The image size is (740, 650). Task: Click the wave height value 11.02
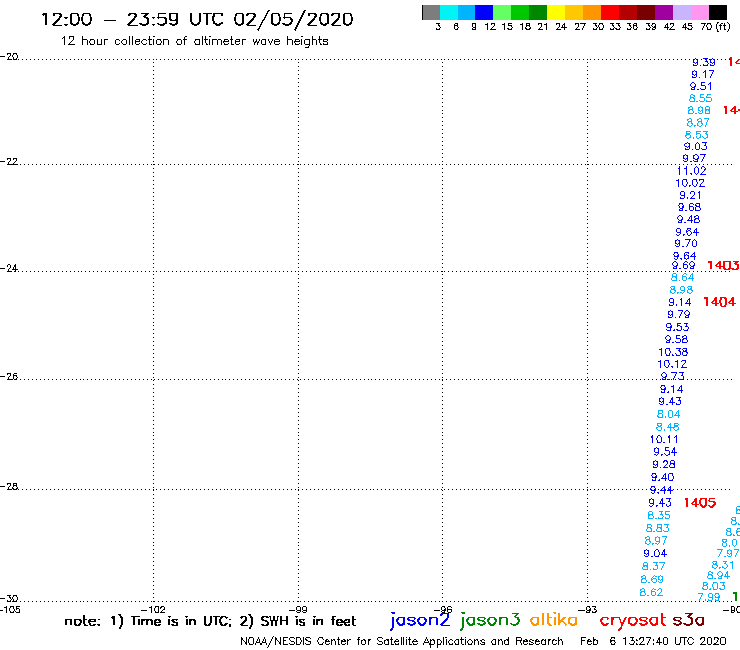pos(691,171)
